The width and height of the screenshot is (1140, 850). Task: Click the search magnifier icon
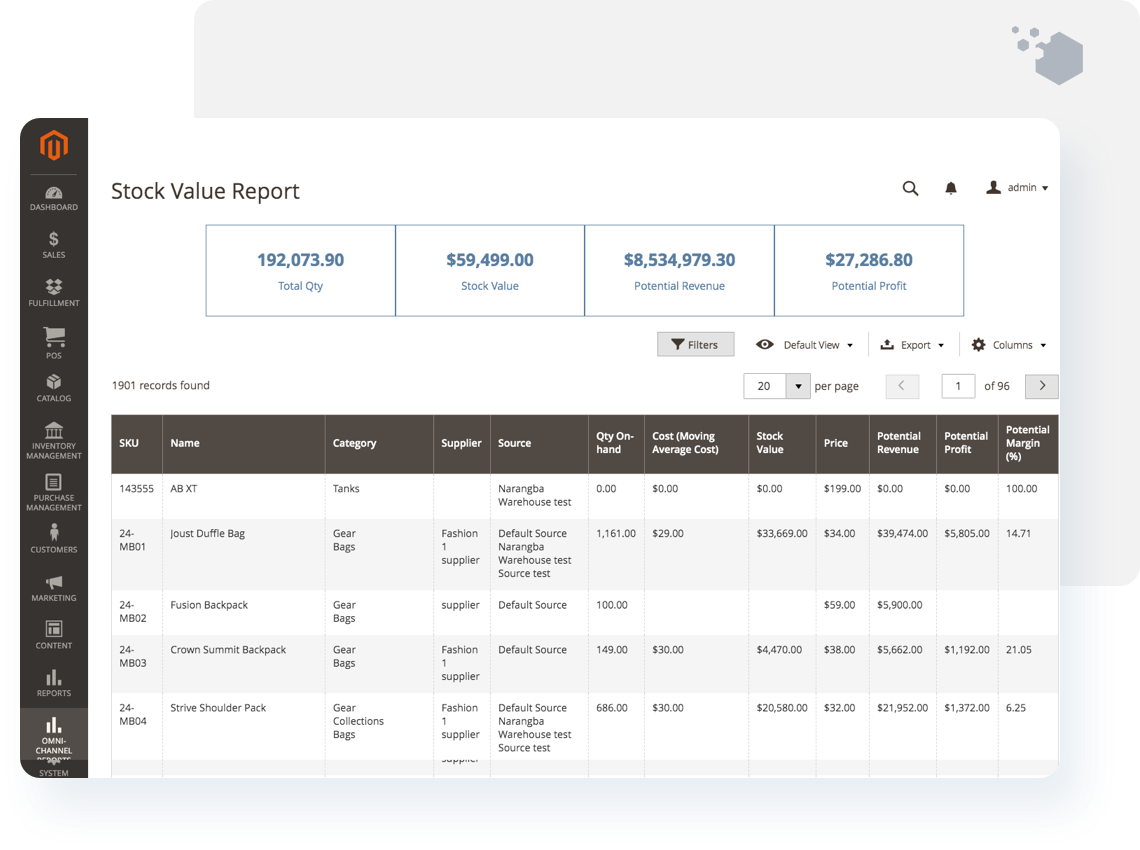[910, 188]
